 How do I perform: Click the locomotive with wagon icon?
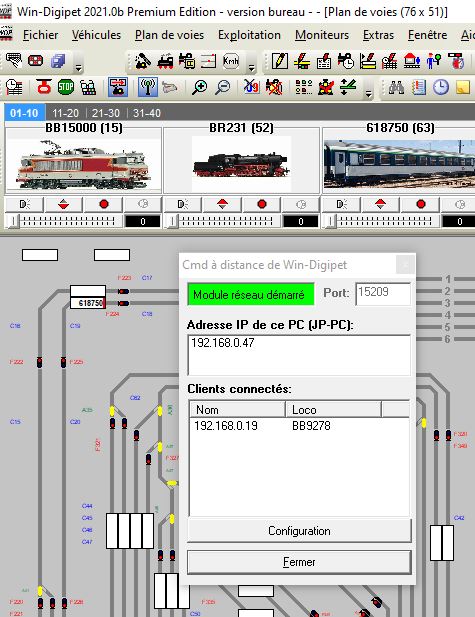(x=187, y=61)
